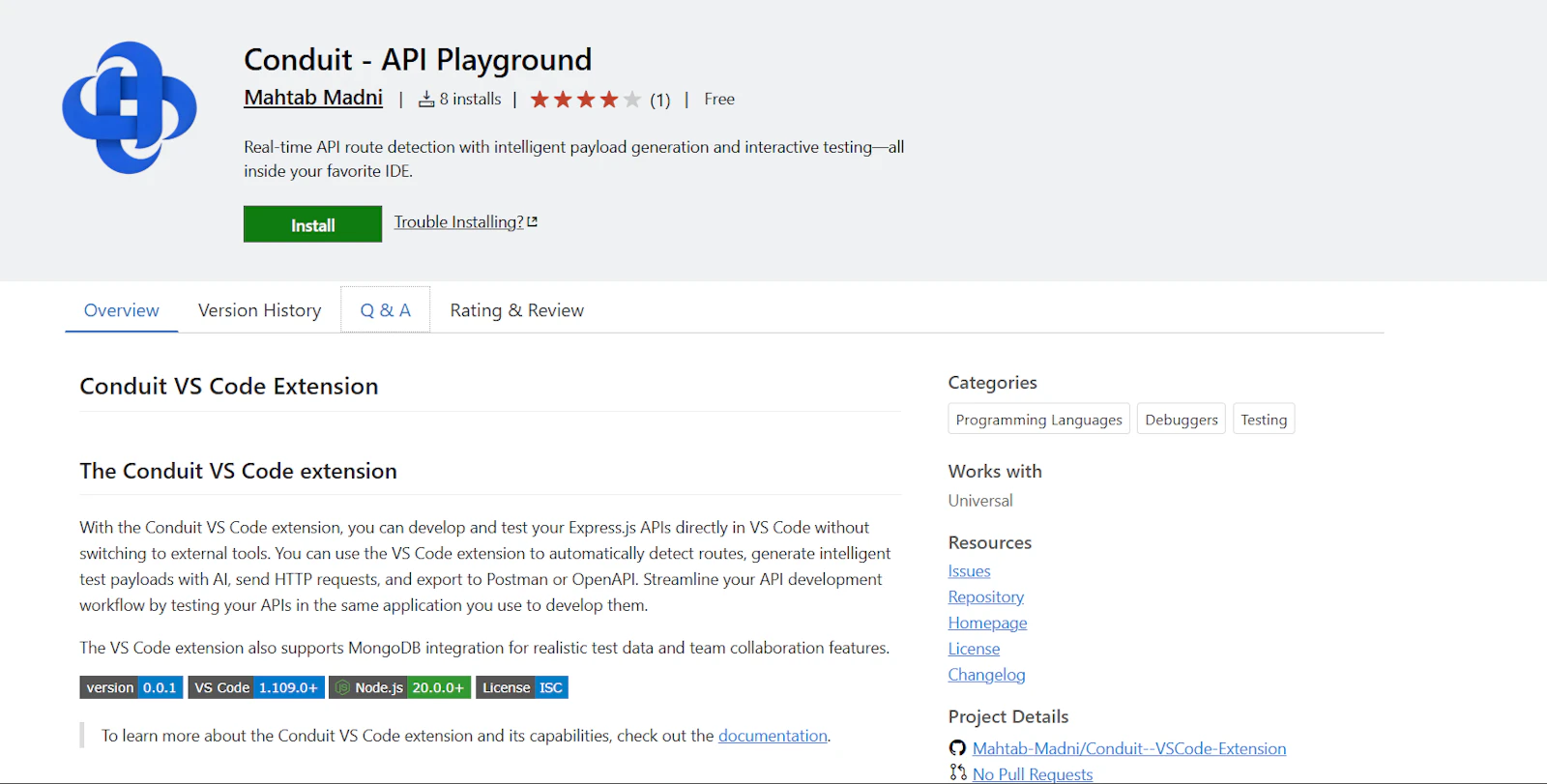Viewport: 1547px width, 784px height.
Task: Open publisher Mahtab Madni page
Action: [x=313, y=98]
